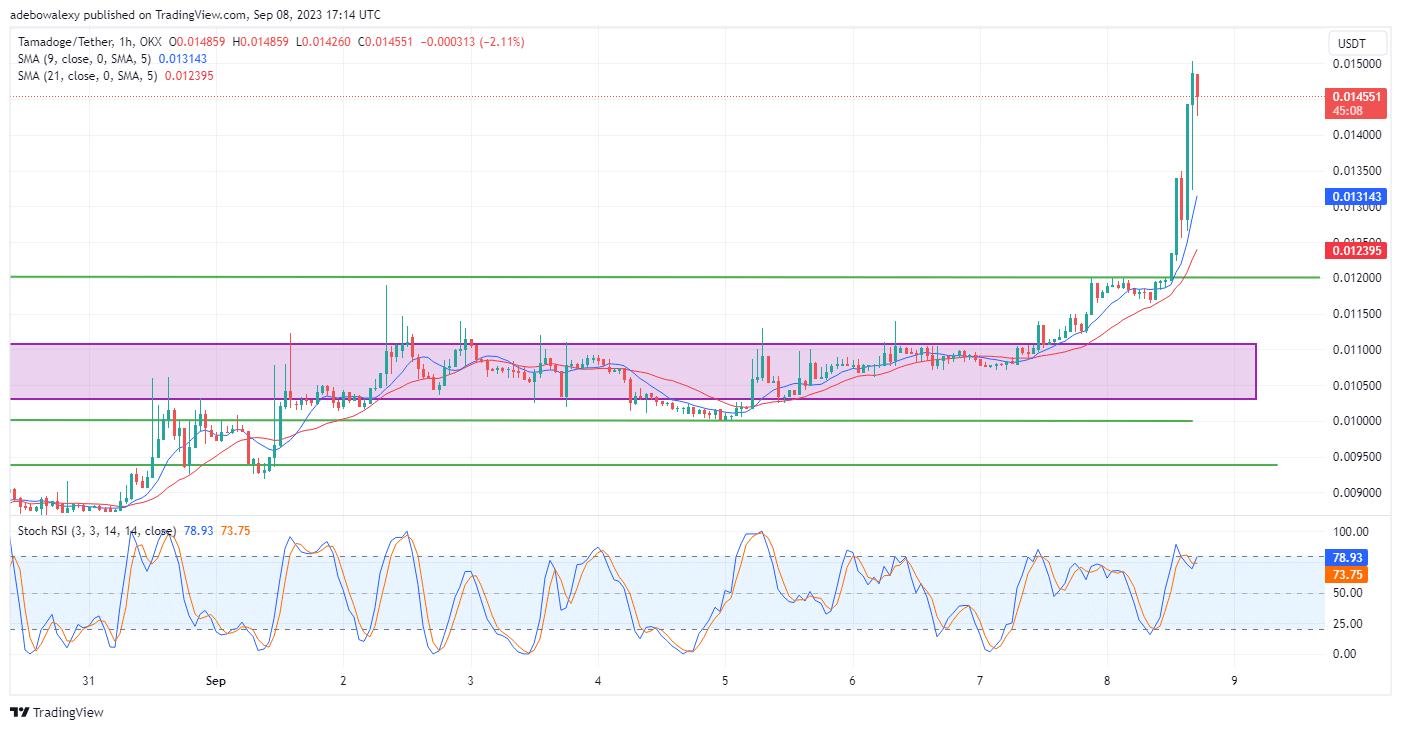The image size is (1401, 730).
Task: Select the Stoch RSI (3, 3, 14, 14, close) legend
Action: (96, 530)
